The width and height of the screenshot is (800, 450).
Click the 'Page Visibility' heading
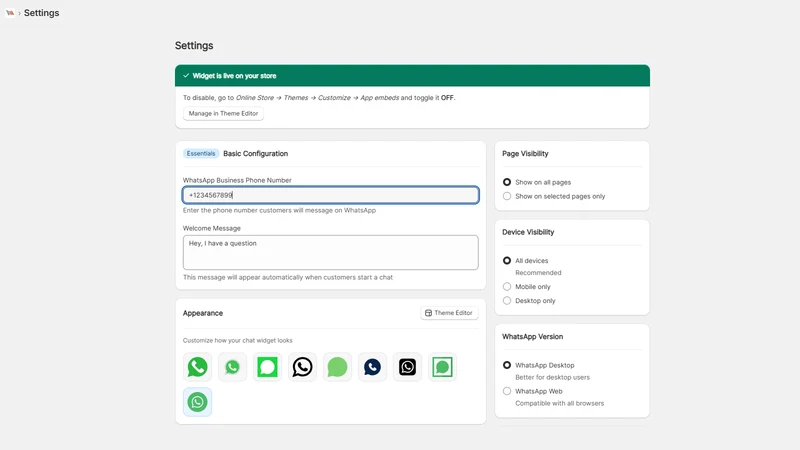point(525,154)
